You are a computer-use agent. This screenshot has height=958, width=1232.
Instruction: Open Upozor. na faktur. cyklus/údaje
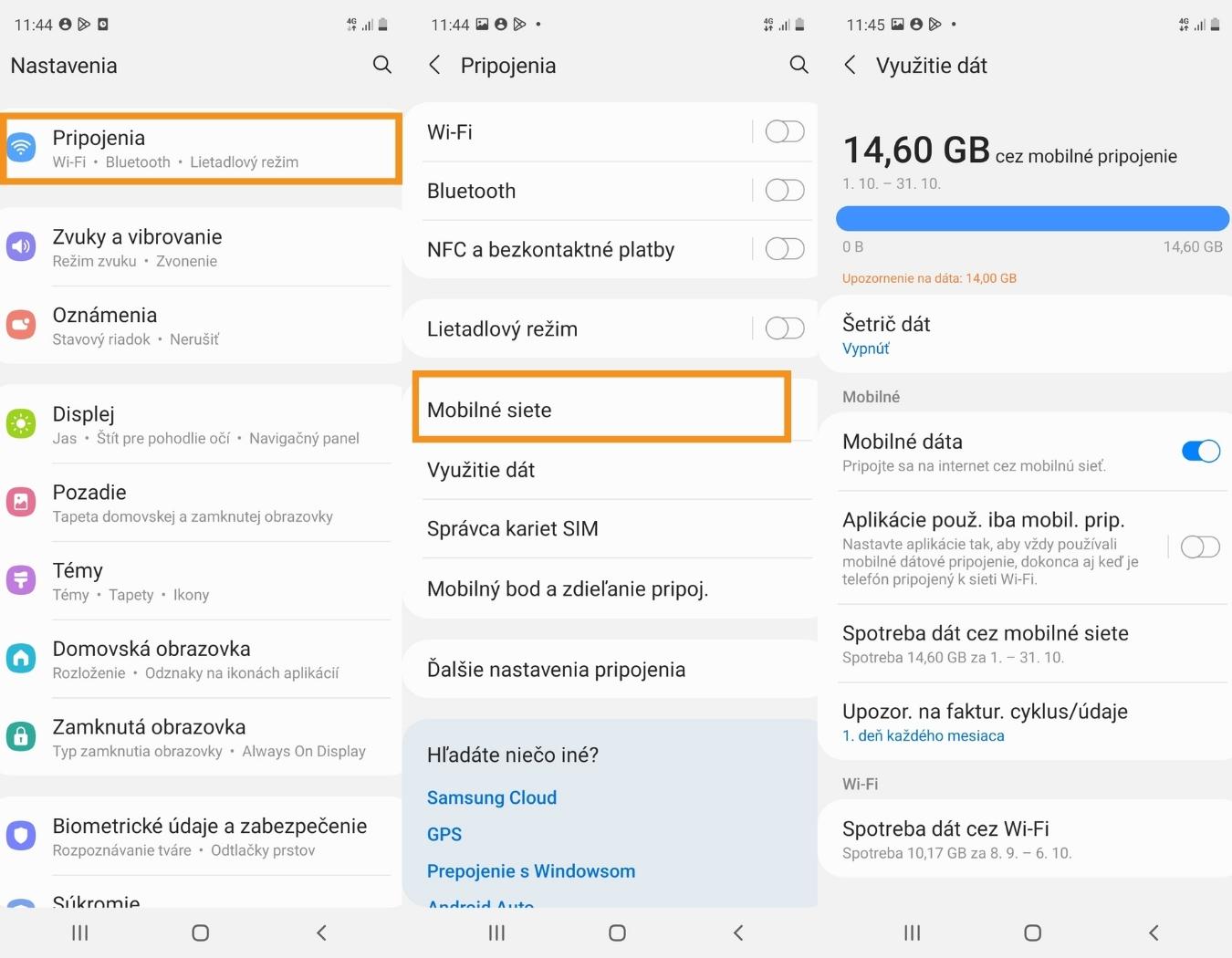(x=1025, y=722)
